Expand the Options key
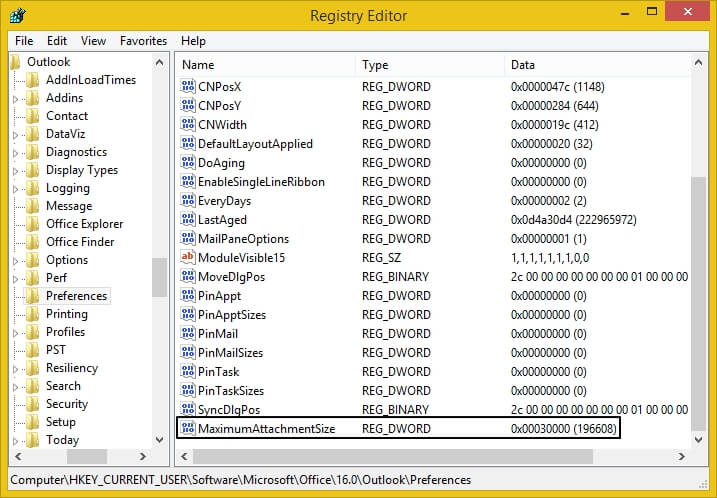 tap(16, 261)
